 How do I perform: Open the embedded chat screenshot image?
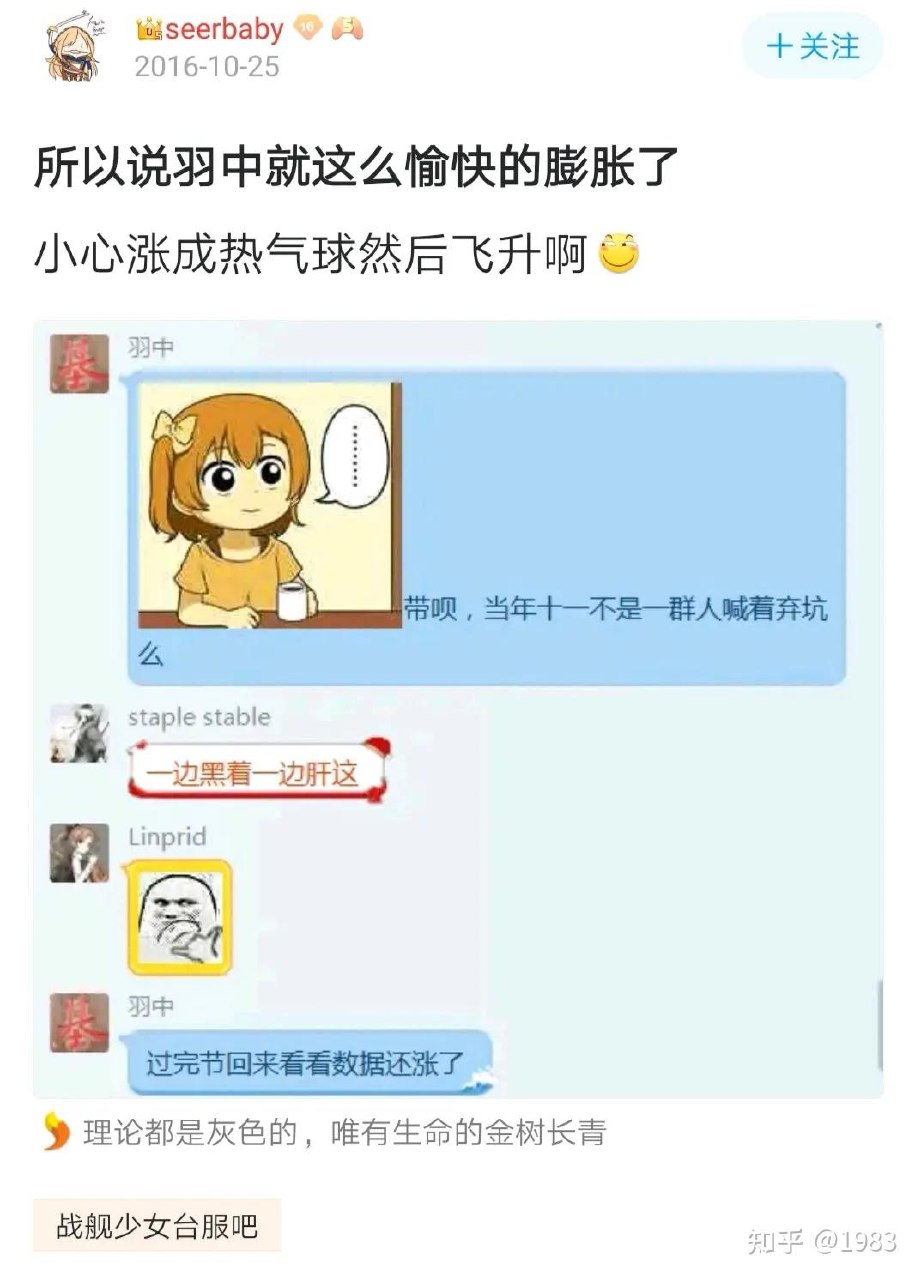coord(459,709)
